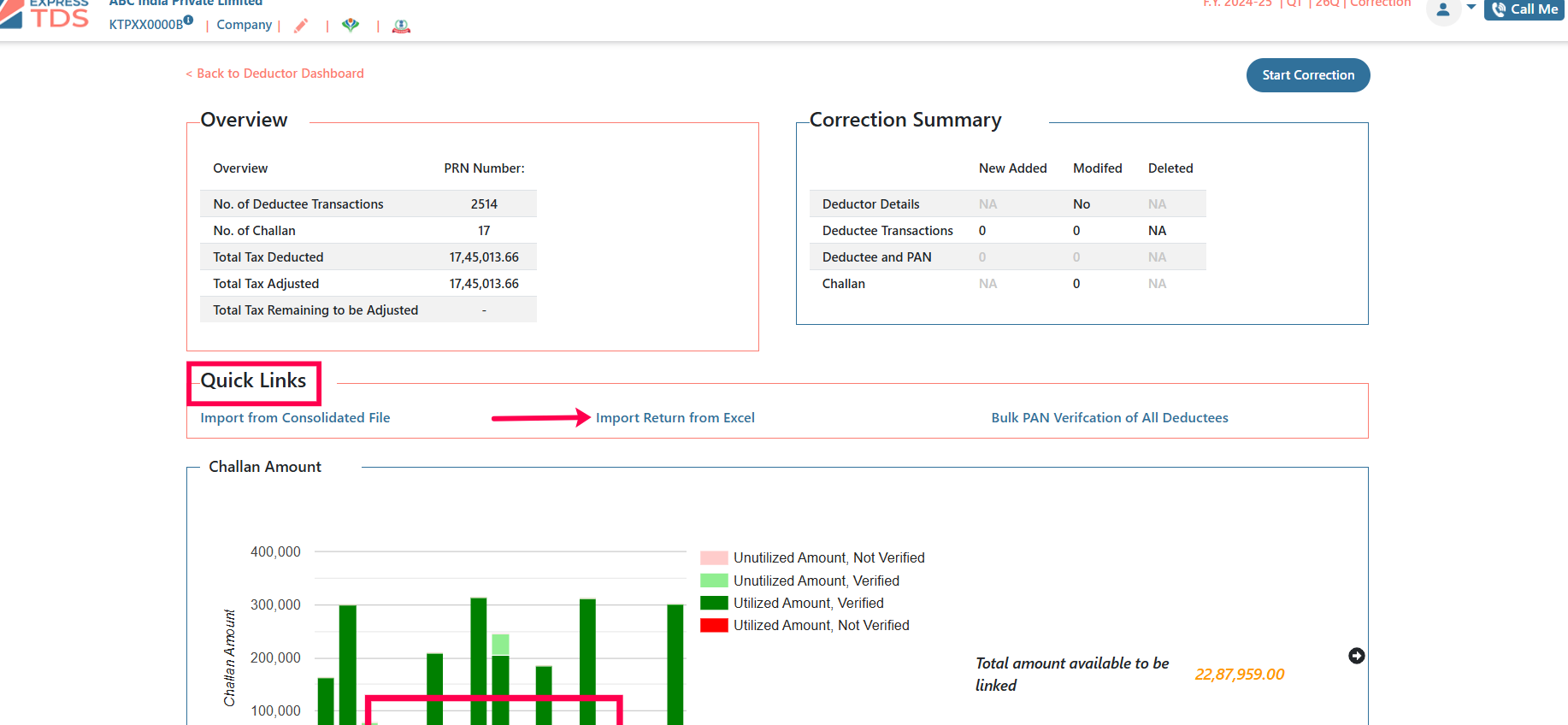Click Challan row in Correction Summary
This screenshot has height=725, width=1568.
tap(1008, 284)
